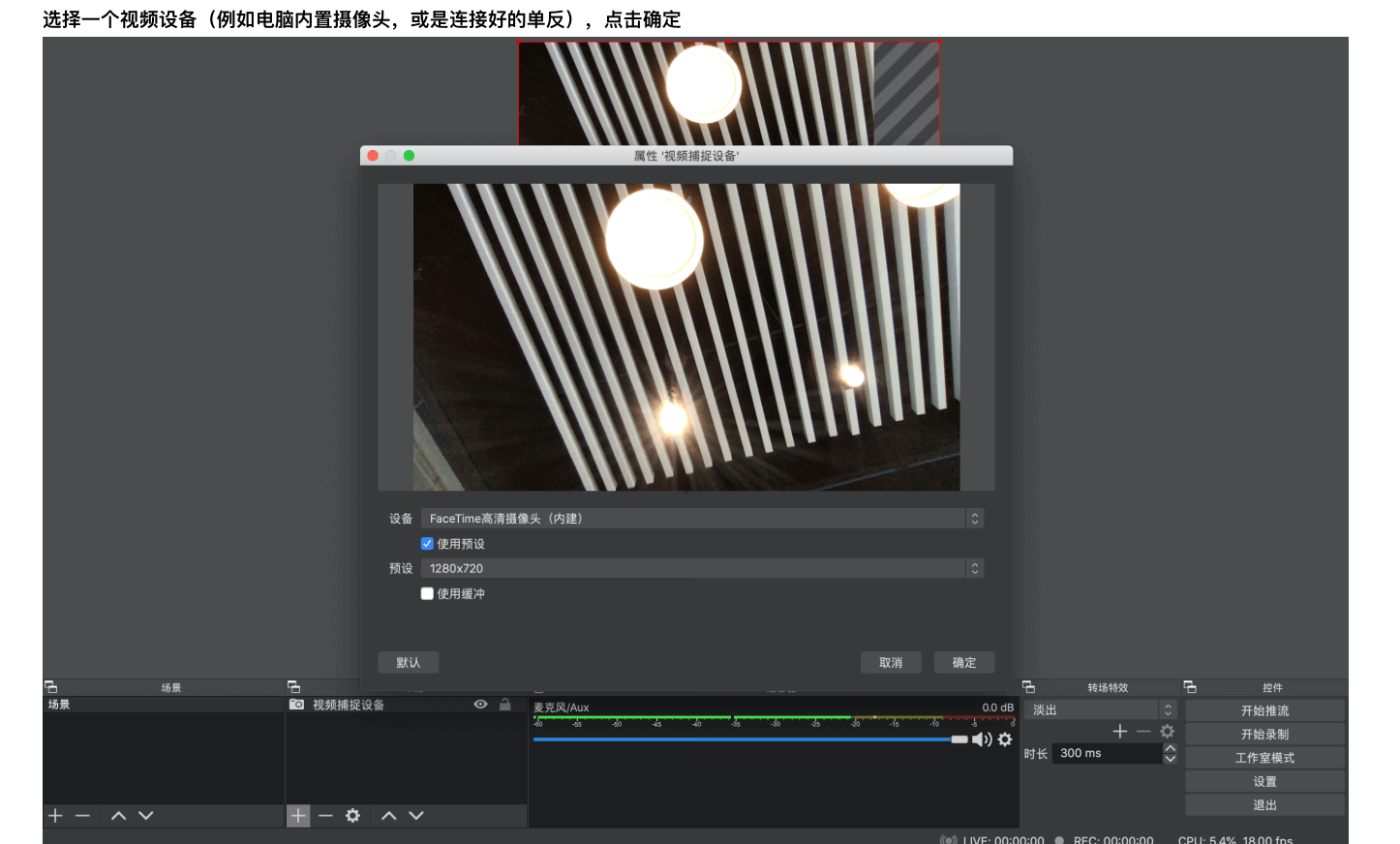Screen dimensions: 1400x844
Task: Start recording with 开始录制
Action: 1264,735
